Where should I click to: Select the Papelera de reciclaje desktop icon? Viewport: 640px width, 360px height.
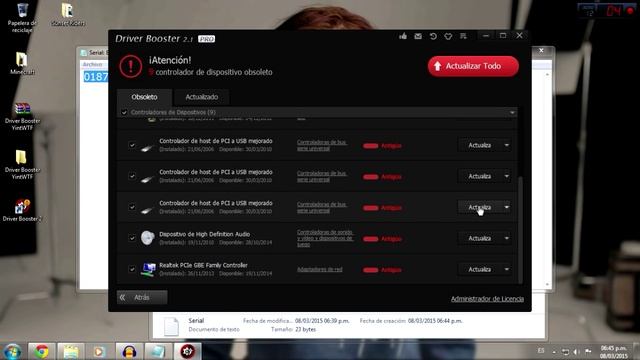[22, 18]
